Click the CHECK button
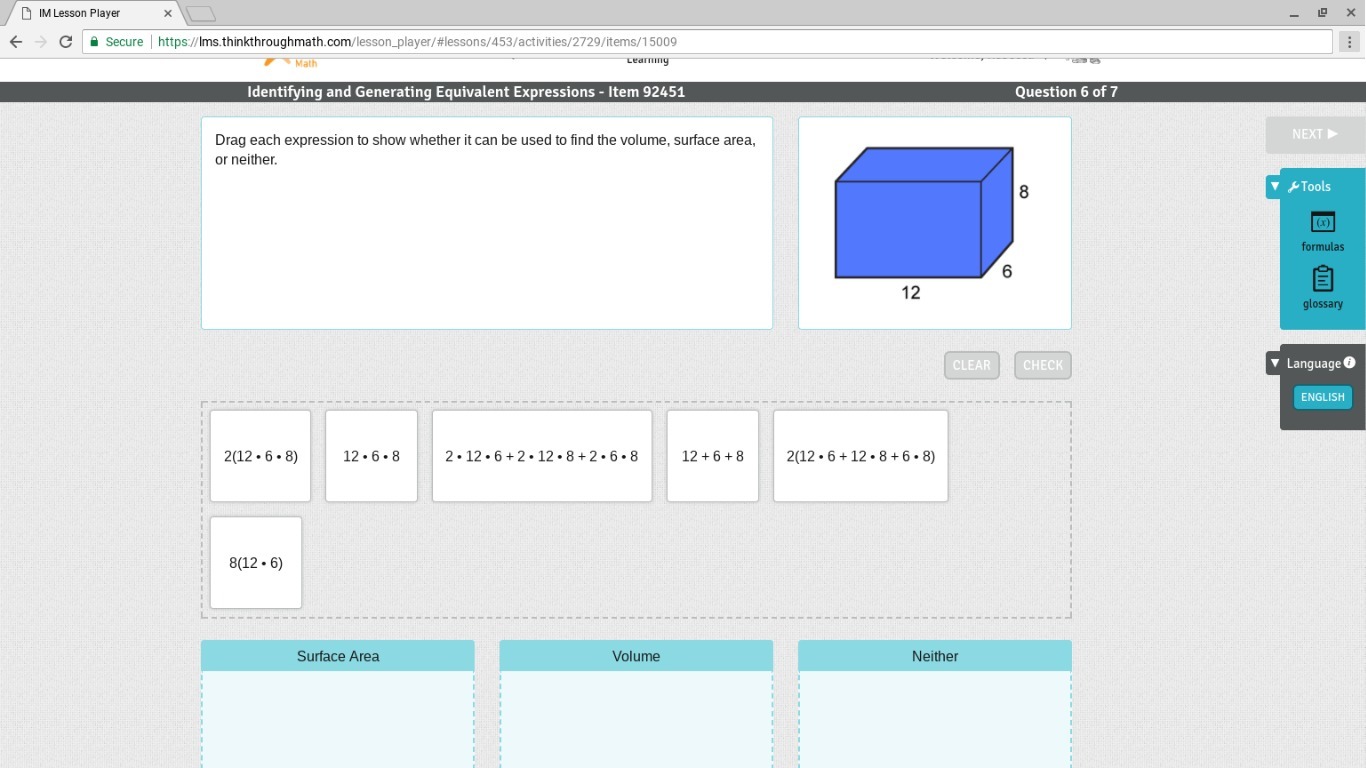The width and height of the screenshot is (1366, 768). (x=1043, y=365)
